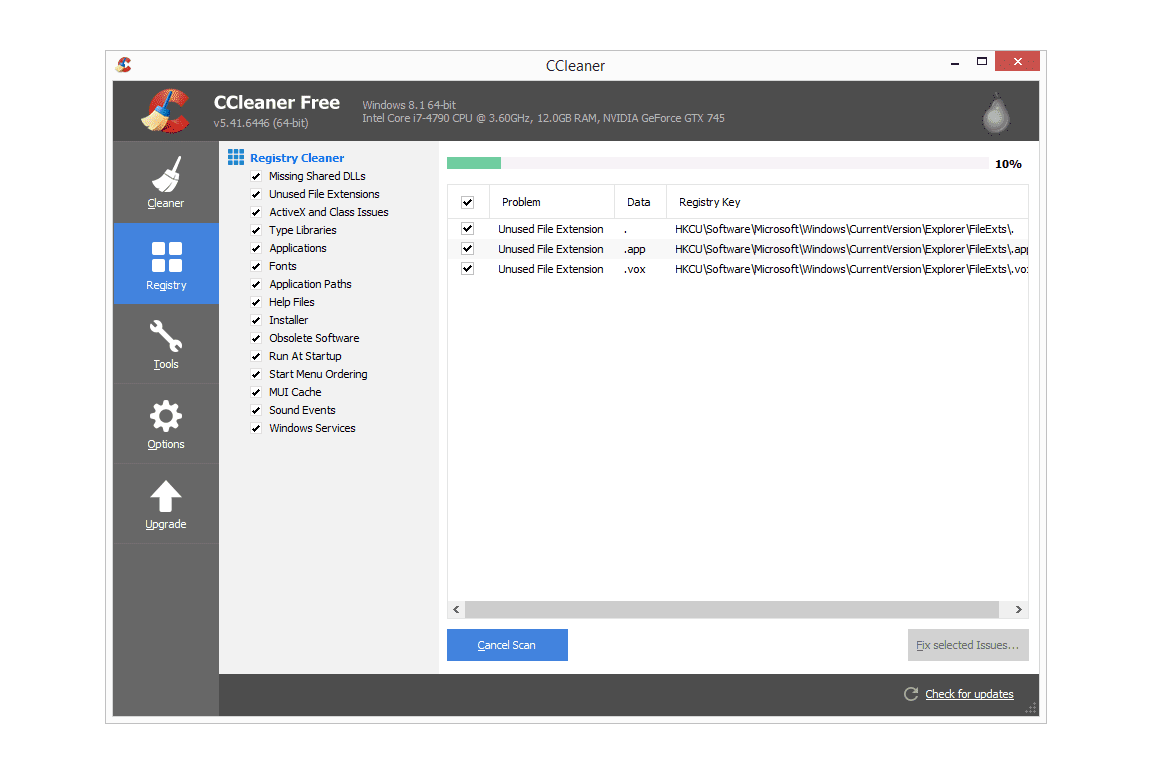
Task: Sort results by Problem column
Action: coord(552,202)
